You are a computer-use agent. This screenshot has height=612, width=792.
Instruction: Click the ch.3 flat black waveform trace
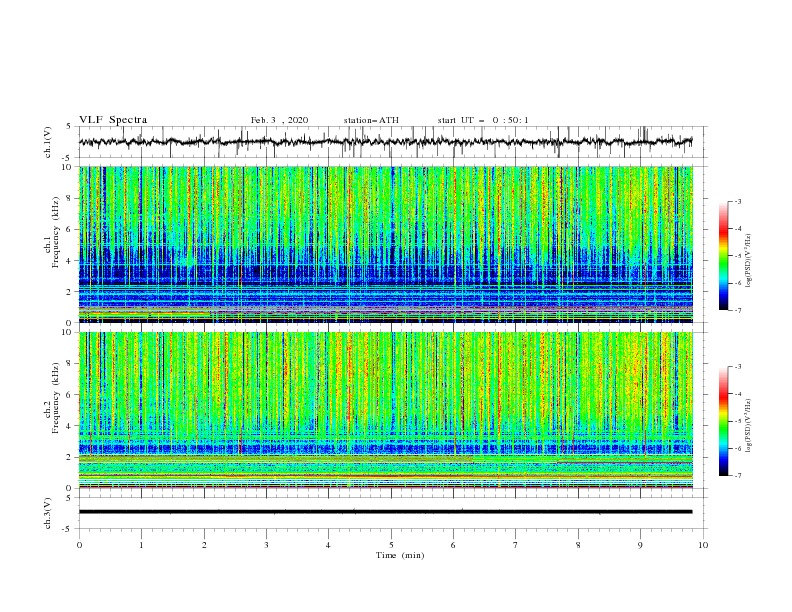(x=385, y=512)
